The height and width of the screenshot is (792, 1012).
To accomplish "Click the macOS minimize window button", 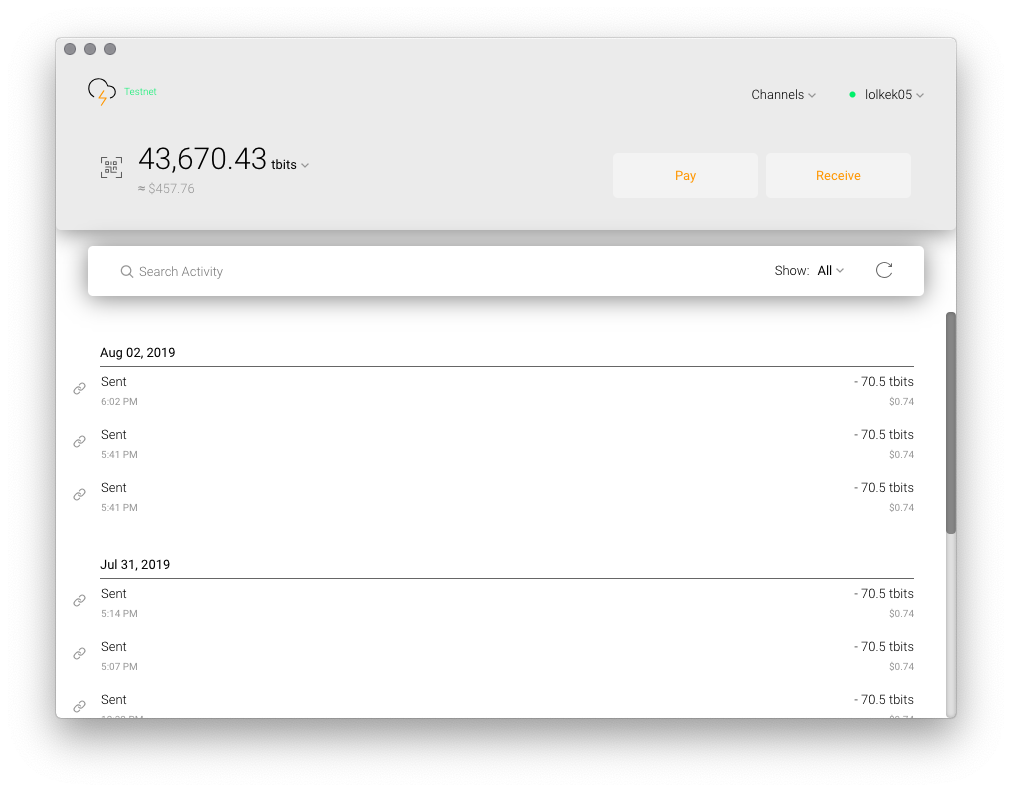I will point(90,49).
